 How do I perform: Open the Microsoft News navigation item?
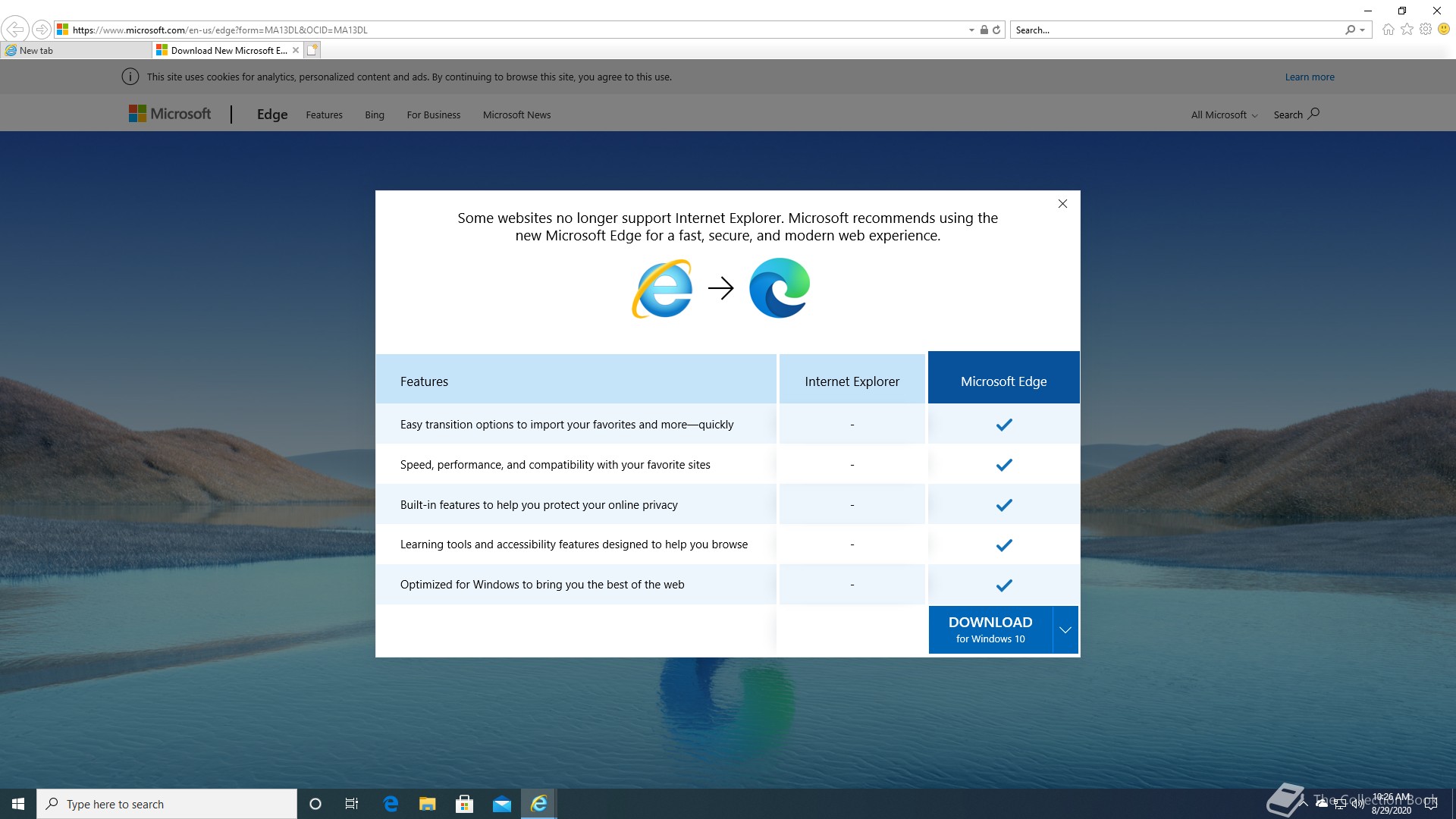point(517,115)
